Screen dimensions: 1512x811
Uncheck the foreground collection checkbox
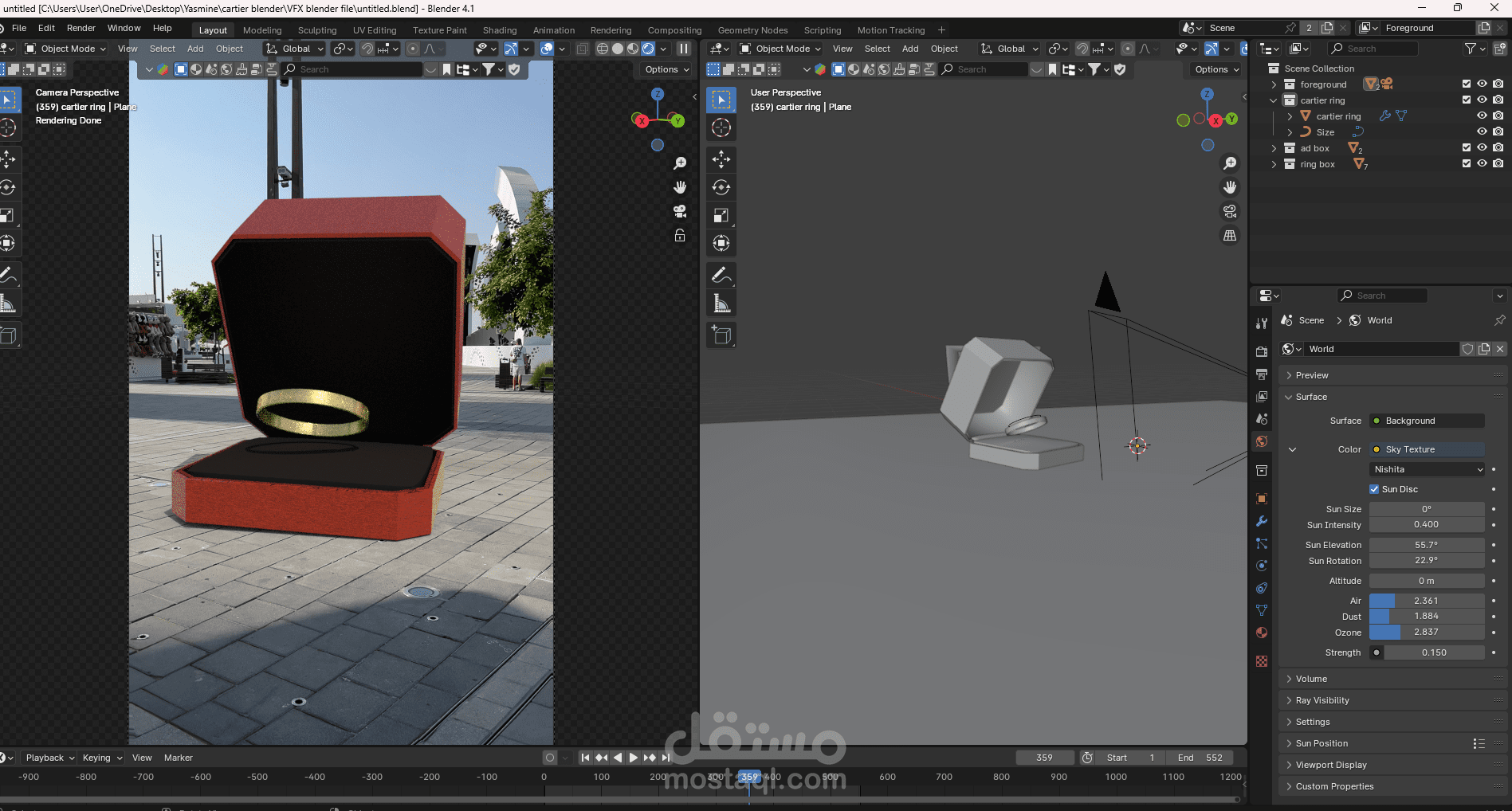click(x=1467, y=84)
